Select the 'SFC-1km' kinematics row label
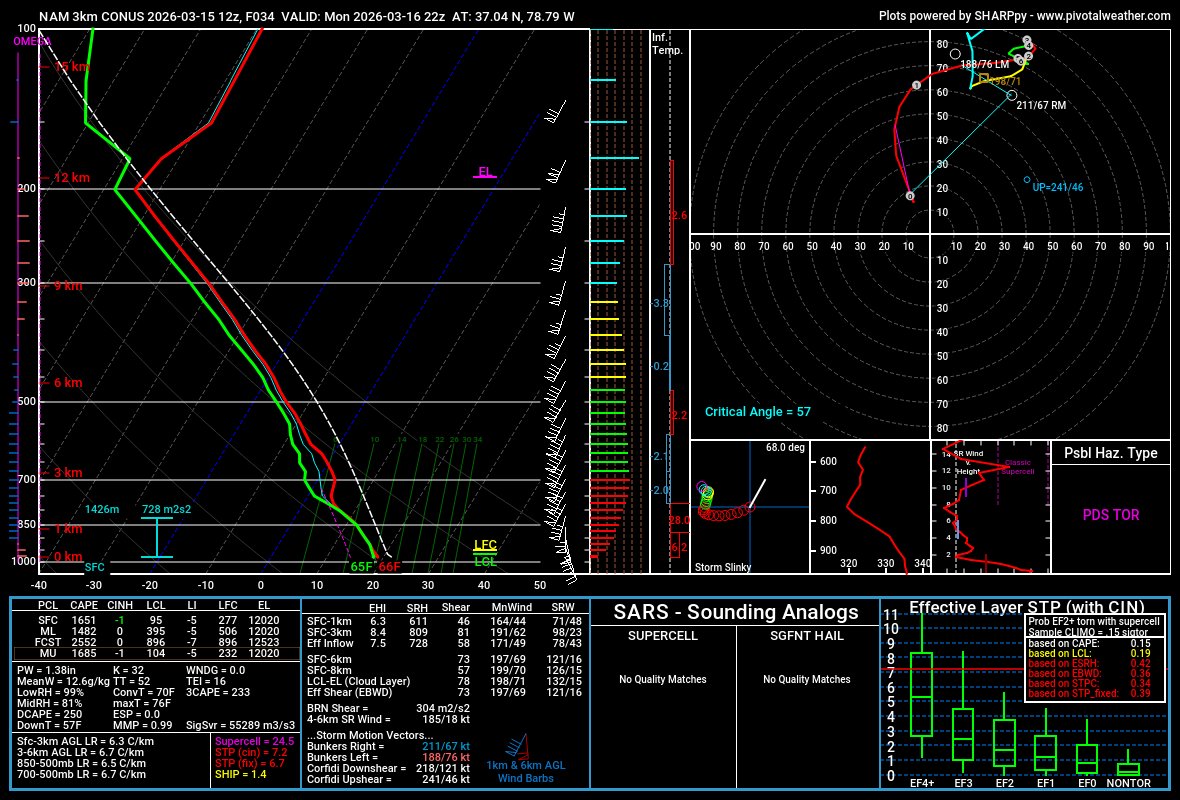Image resolution: width=1180 pixels, height=800 pixels. coord(329,621)
